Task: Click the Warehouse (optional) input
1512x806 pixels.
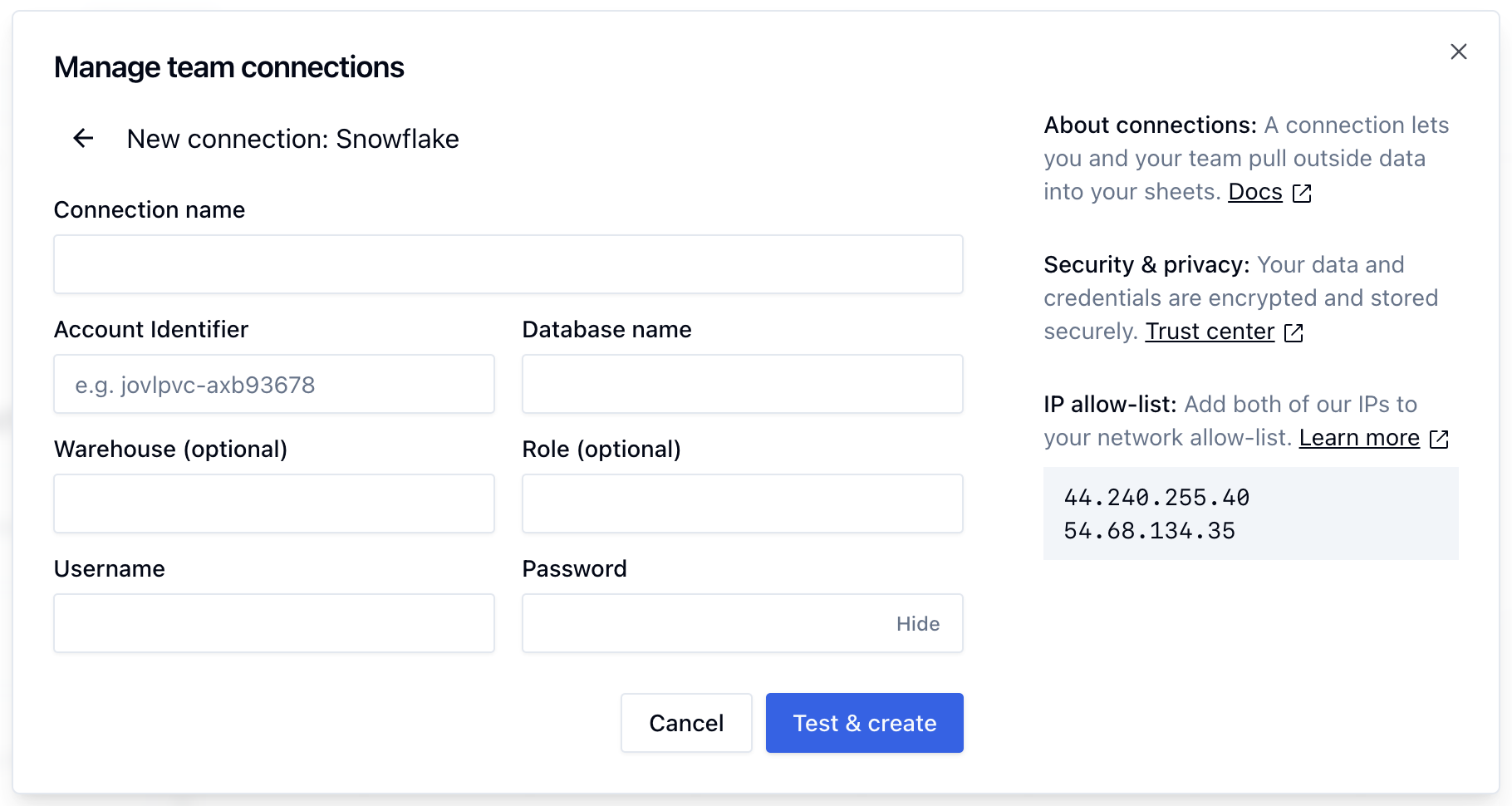Action: (x=273, y=504)
